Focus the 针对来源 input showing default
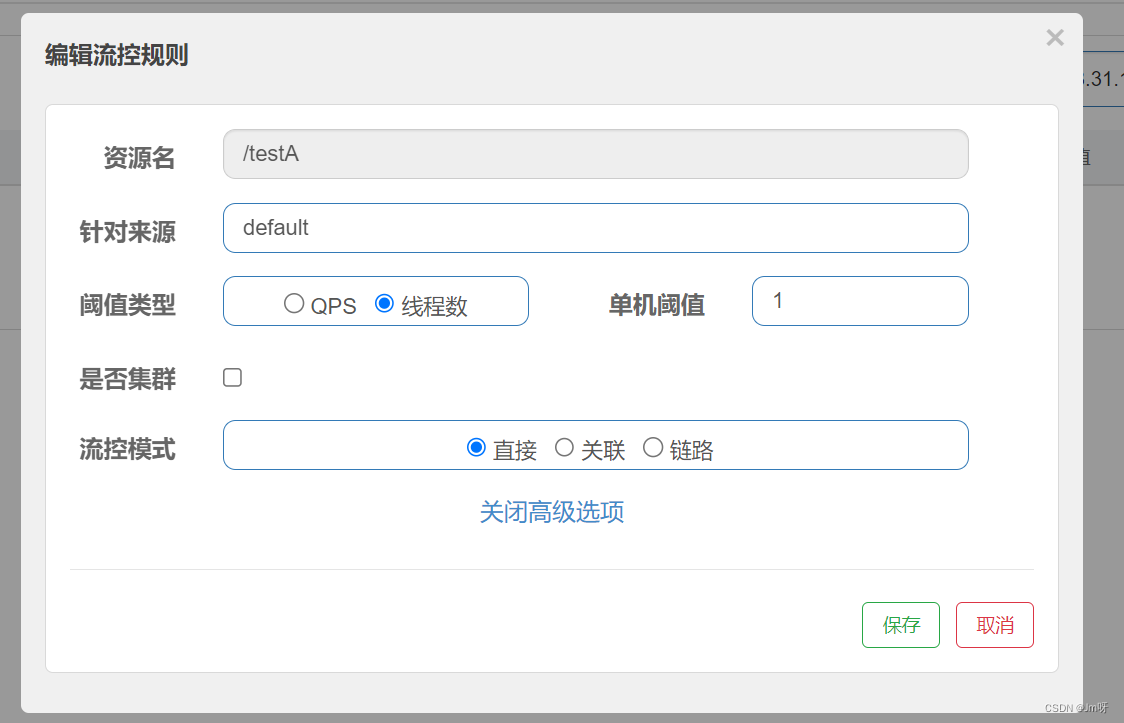The width and height of the screenshot is (1124, 723). pyautogui.click(x=595, y=228)
